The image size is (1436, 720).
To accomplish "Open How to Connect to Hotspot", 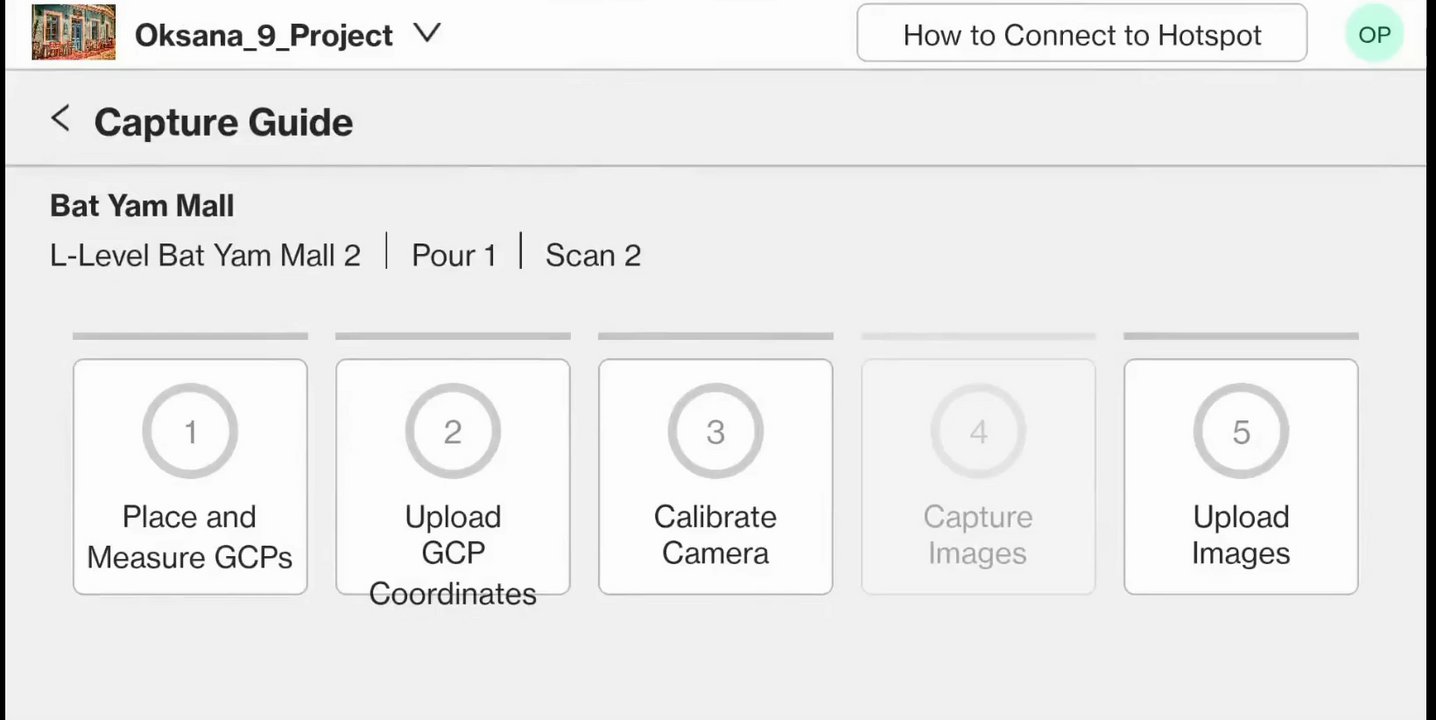I will pos(1081,35).
